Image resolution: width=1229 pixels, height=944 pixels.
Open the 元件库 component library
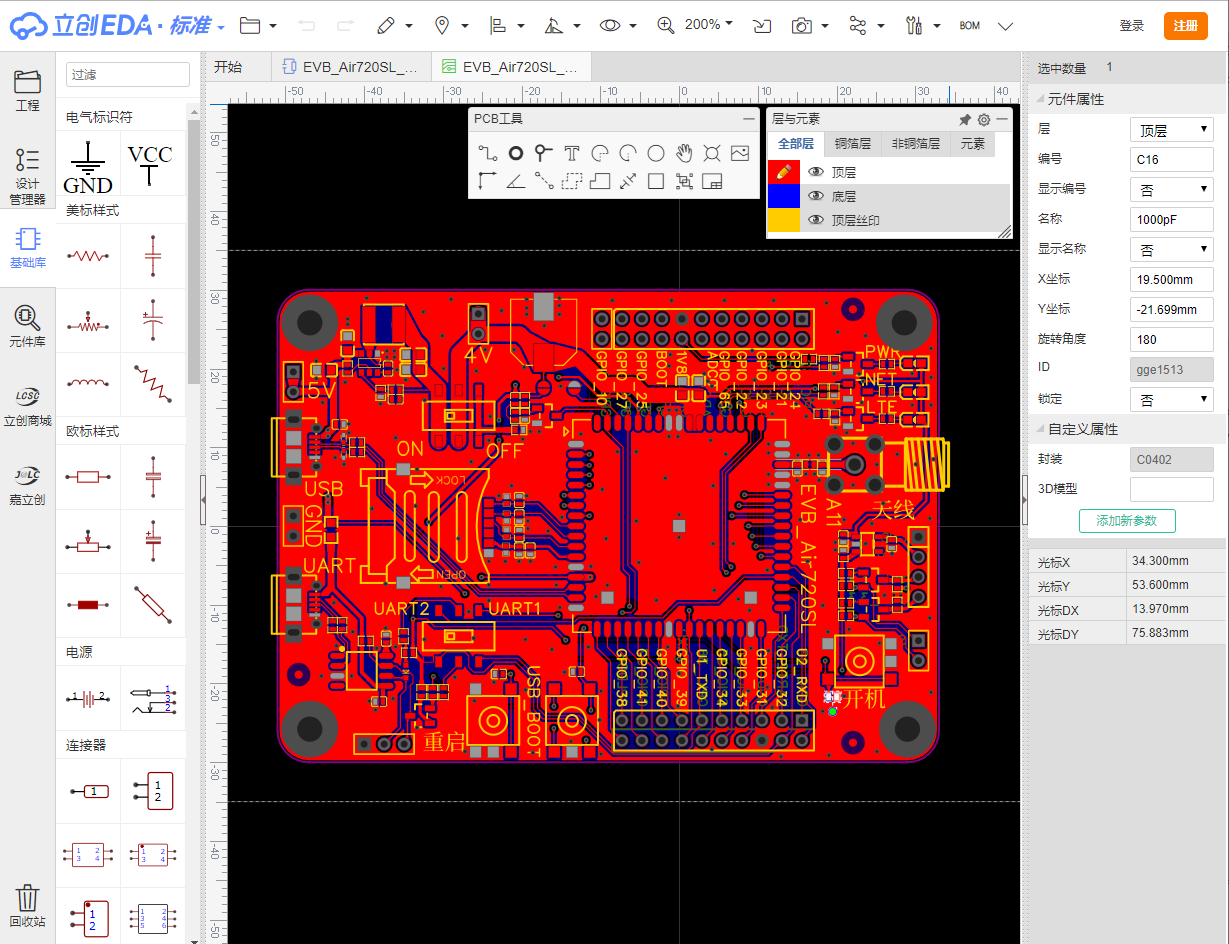pyautogui.click(x=27, y=327)
